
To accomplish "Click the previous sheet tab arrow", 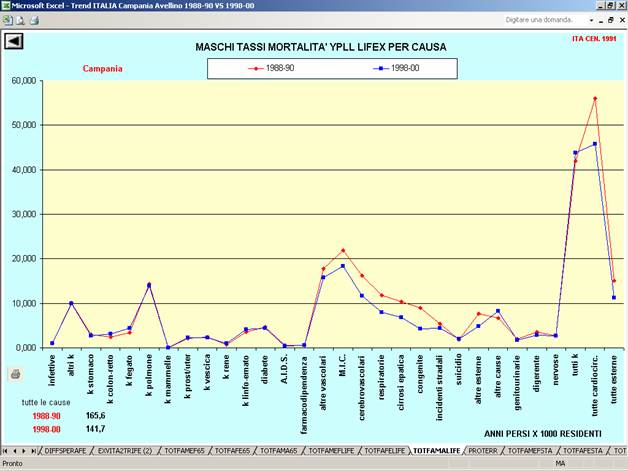I will coord(14,451).
